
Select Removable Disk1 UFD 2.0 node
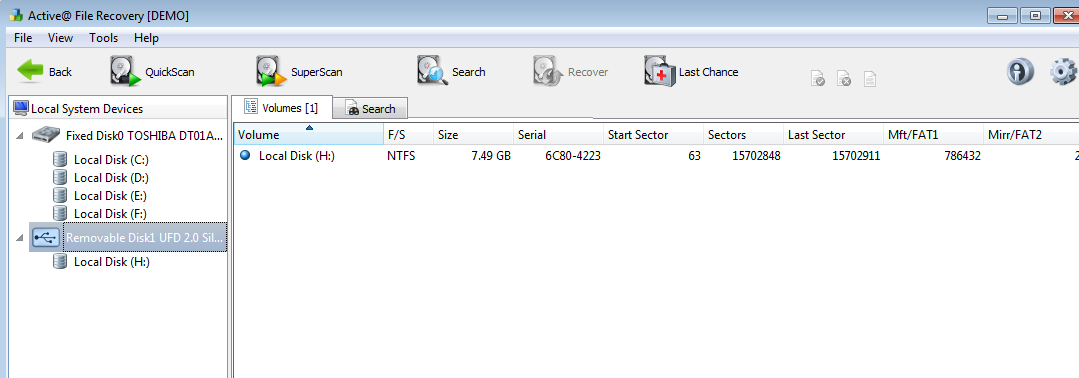coord(145,238)
